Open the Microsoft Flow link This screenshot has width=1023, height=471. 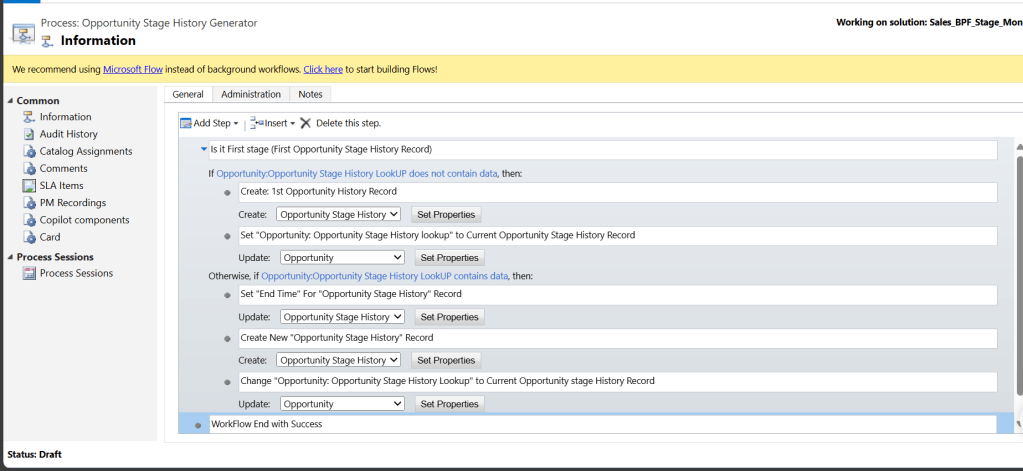click(133, 69)
